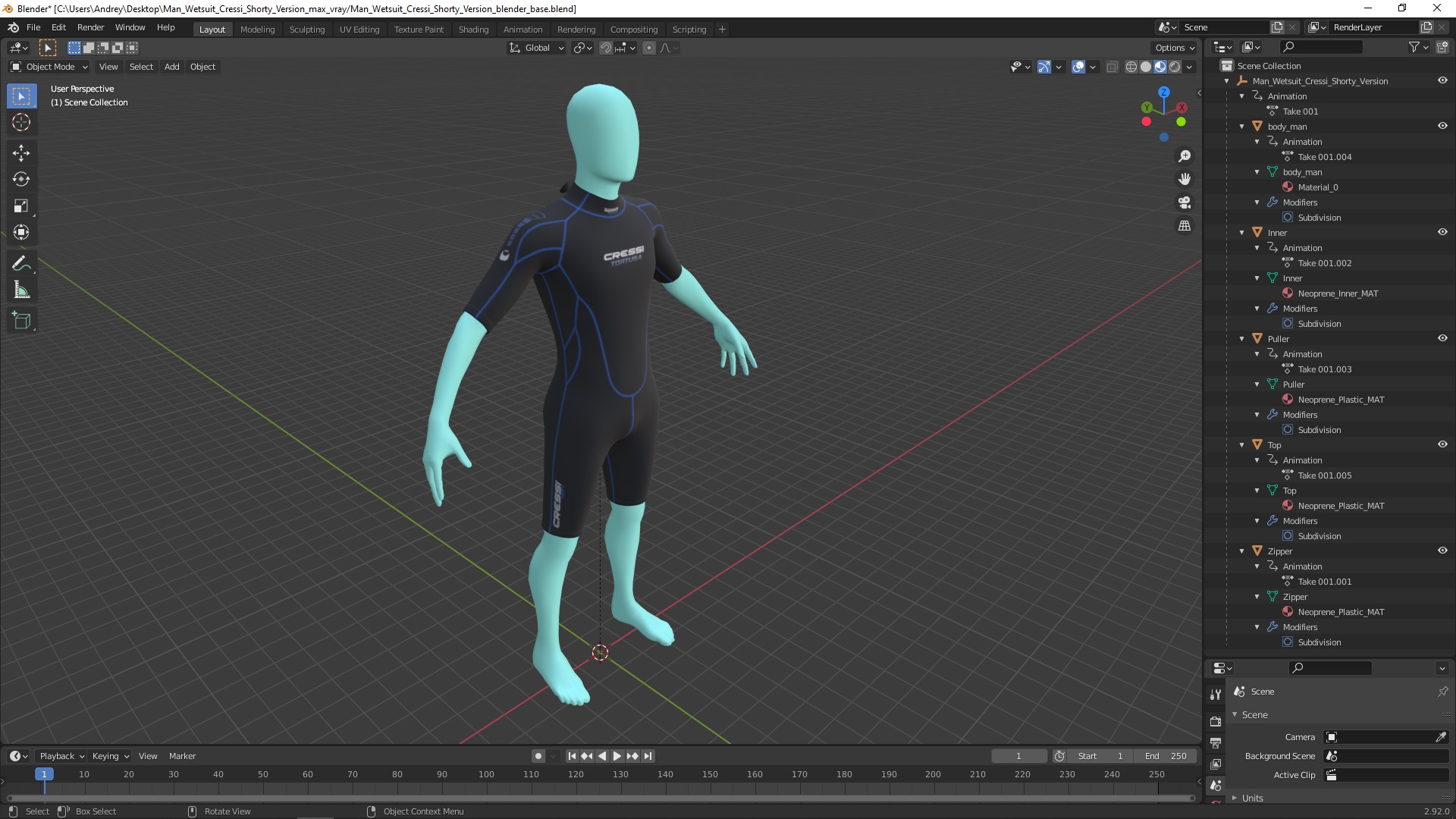Hide the Inner object in outliner
The width and height of the screenshot is (1456, 819).
(1442, 232)
